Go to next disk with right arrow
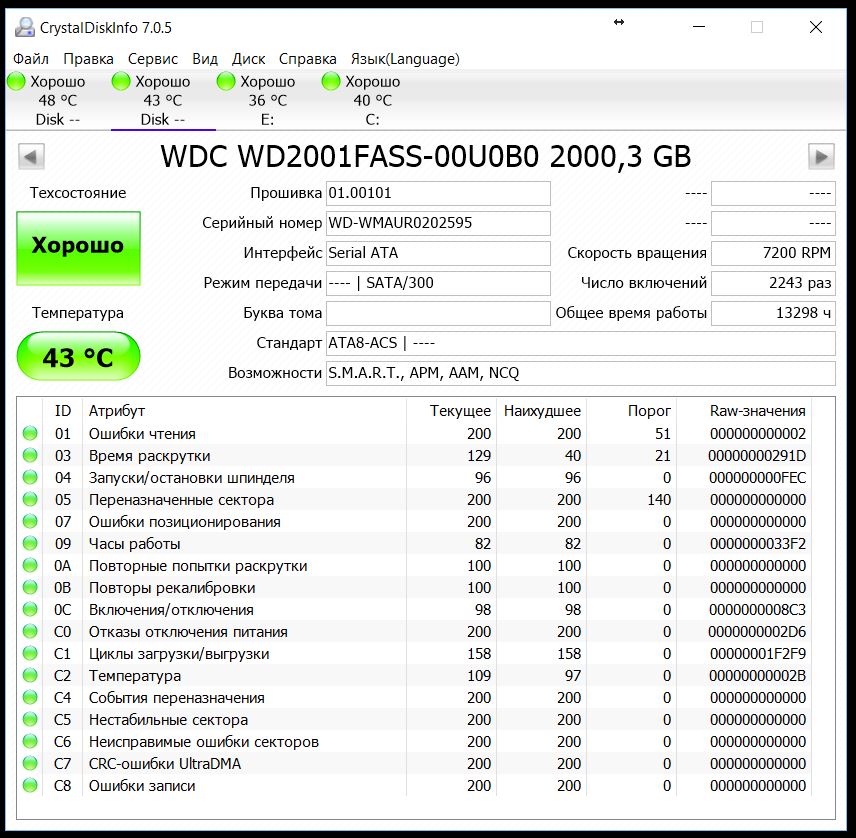Image resolution: width=856 pixels, height=838 pixels. click(x=821, y=157)
